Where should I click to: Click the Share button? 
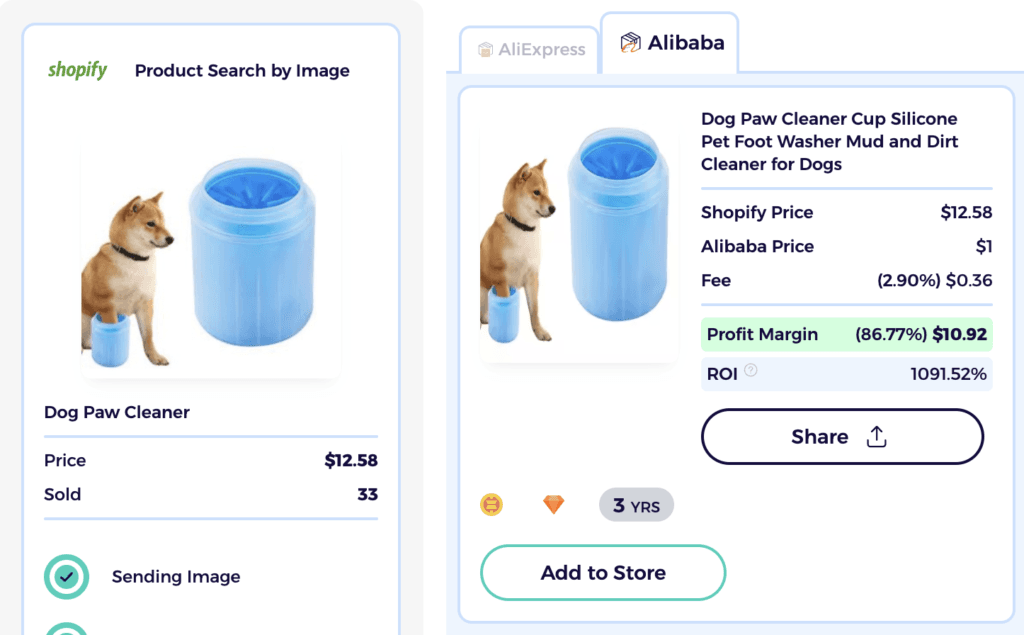click(x=842, y=436)
